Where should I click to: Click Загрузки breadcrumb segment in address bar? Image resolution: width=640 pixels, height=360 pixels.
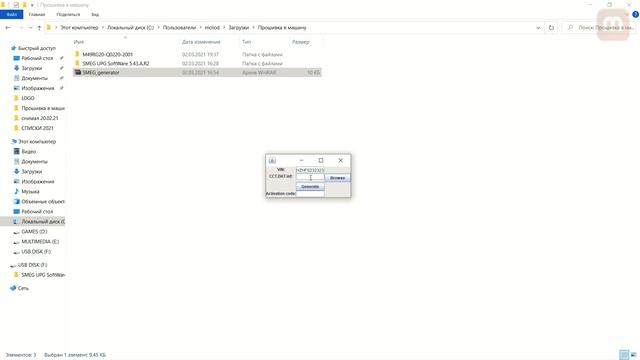(x=238, y=28)
